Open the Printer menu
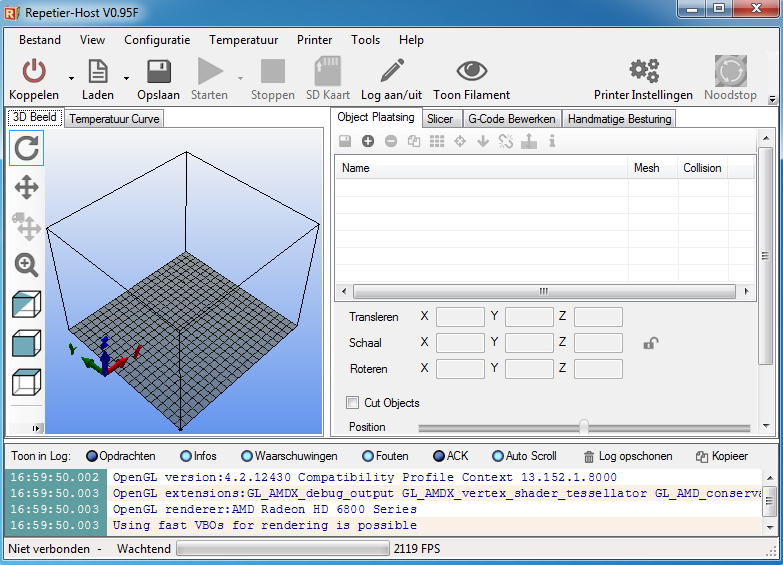This screenshot has height=565, width=783. (315, 40)
